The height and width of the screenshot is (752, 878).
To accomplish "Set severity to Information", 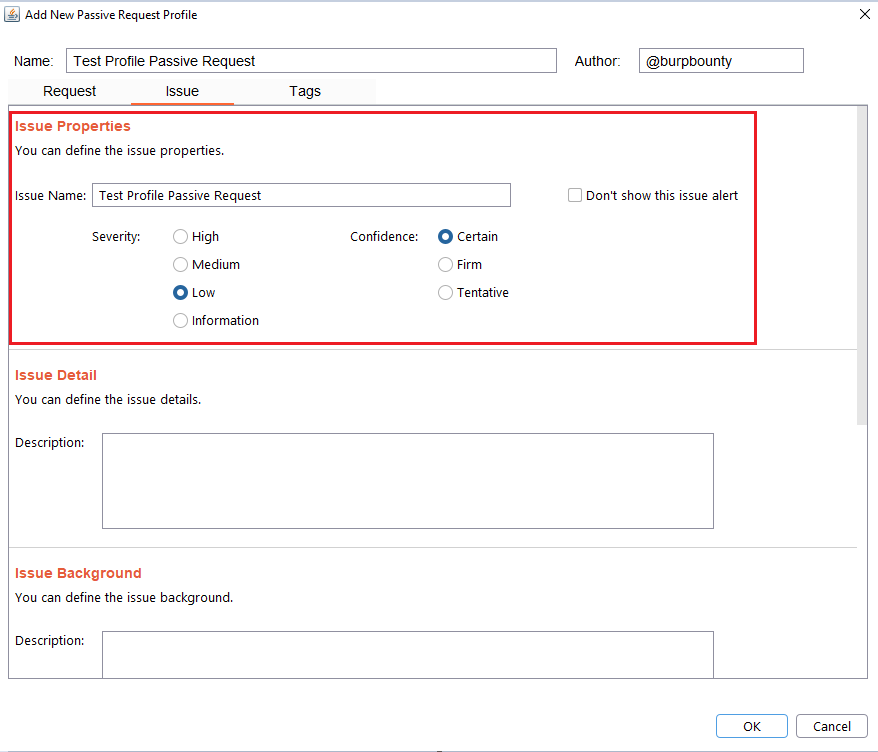I will point(181,321).
